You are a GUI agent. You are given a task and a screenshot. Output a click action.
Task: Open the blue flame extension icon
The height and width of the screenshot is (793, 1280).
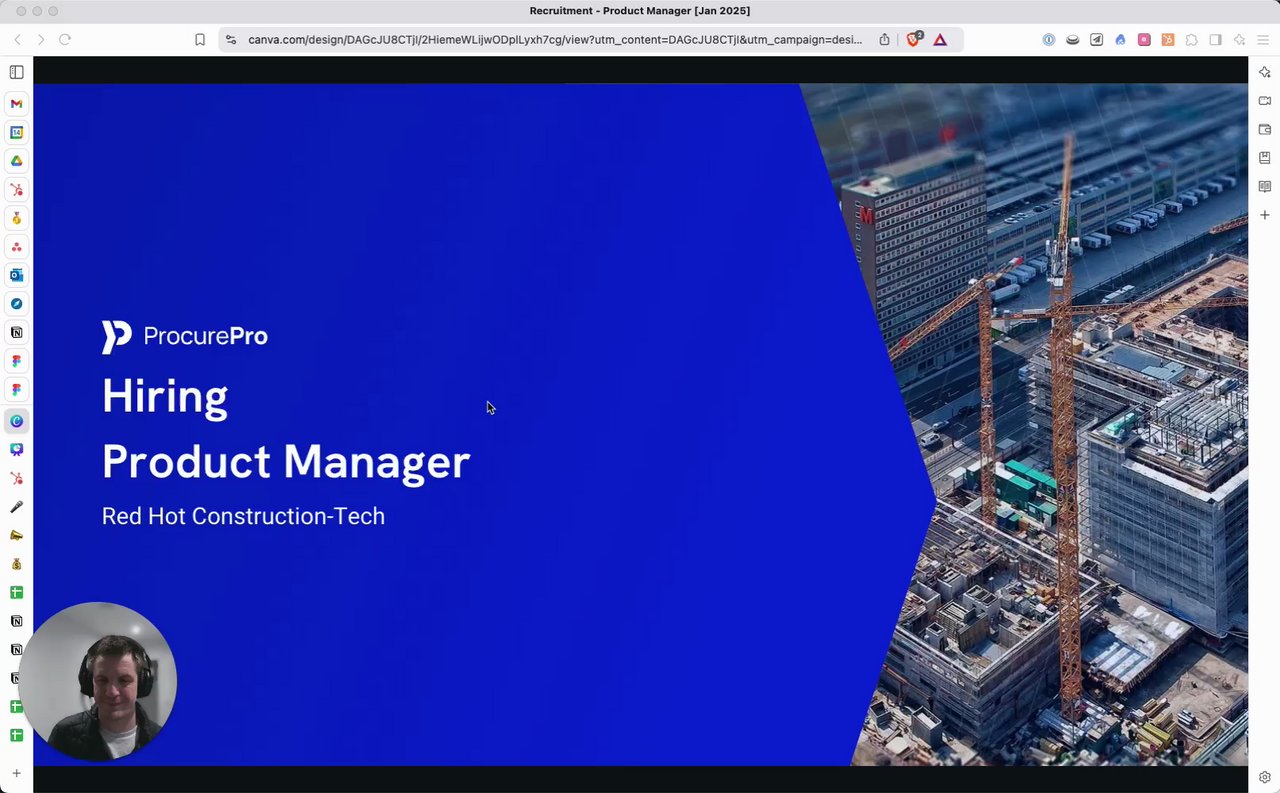(1120, 39)
